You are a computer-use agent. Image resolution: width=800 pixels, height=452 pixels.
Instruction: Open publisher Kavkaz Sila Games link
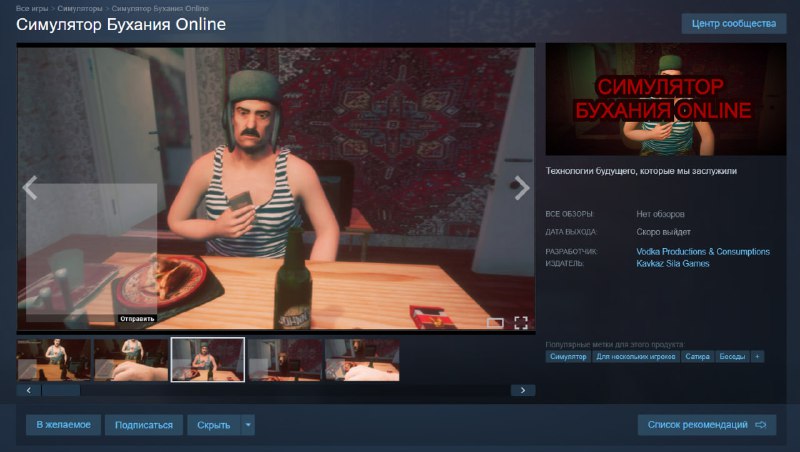pos(672,264)
